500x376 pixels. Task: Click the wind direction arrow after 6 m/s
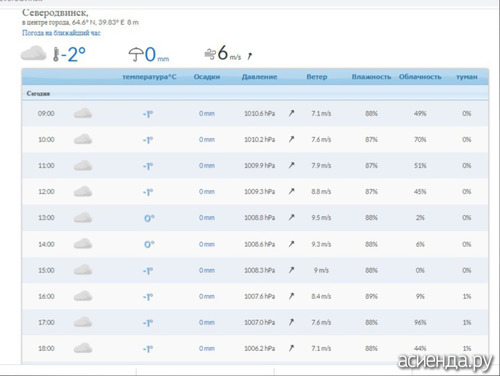[250, 56]
